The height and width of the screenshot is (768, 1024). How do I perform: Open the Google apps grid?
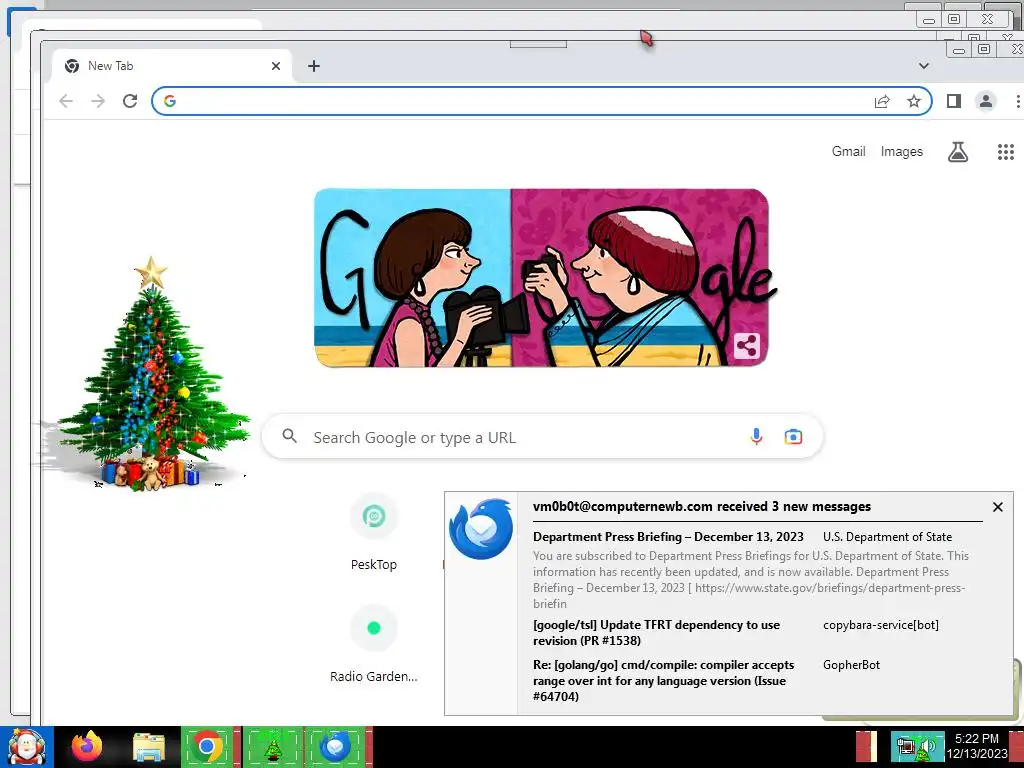click(1006, 152)
